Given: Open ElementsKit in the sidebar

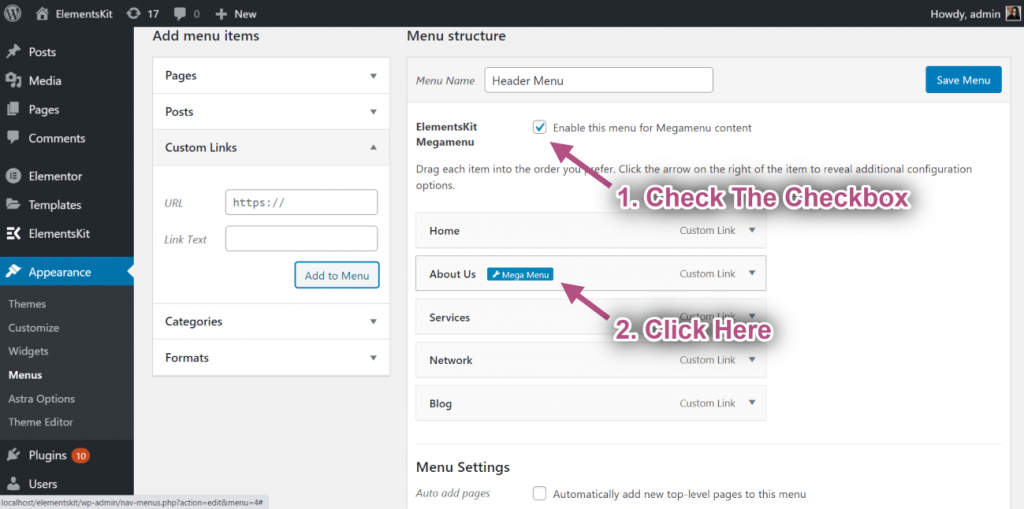Looking at the screenshot, I should point(59,233).
